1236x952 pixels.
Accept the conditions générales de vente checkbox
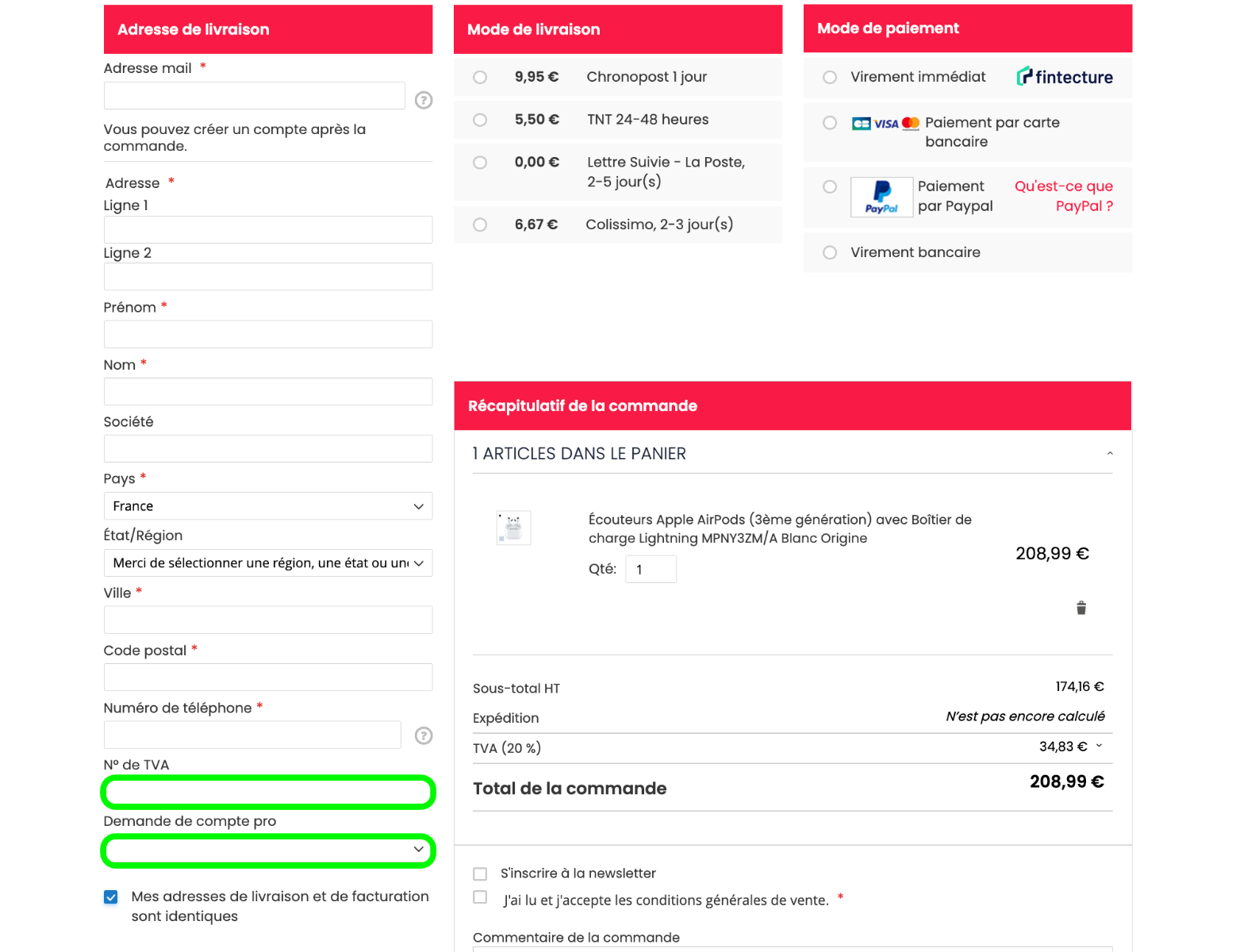click(480, 897)
